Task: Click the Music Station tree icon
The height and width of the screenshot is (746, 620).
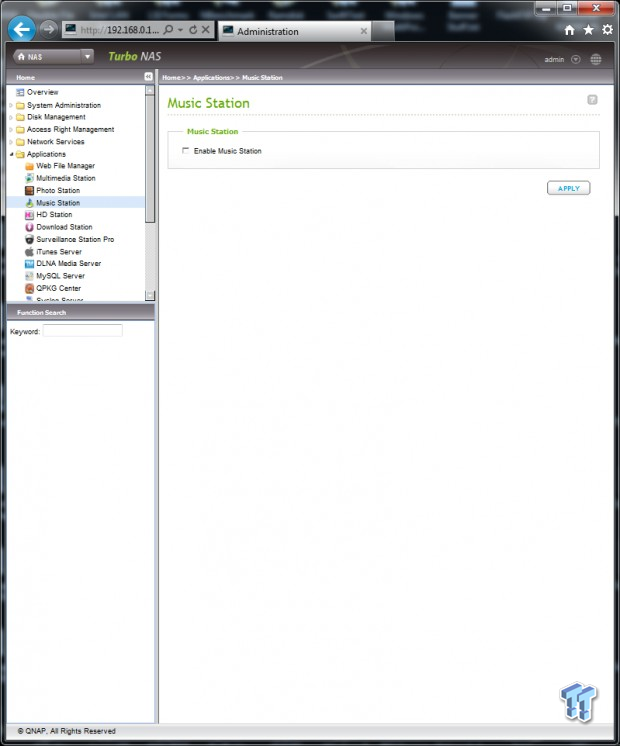Action: tap(30, 203)
